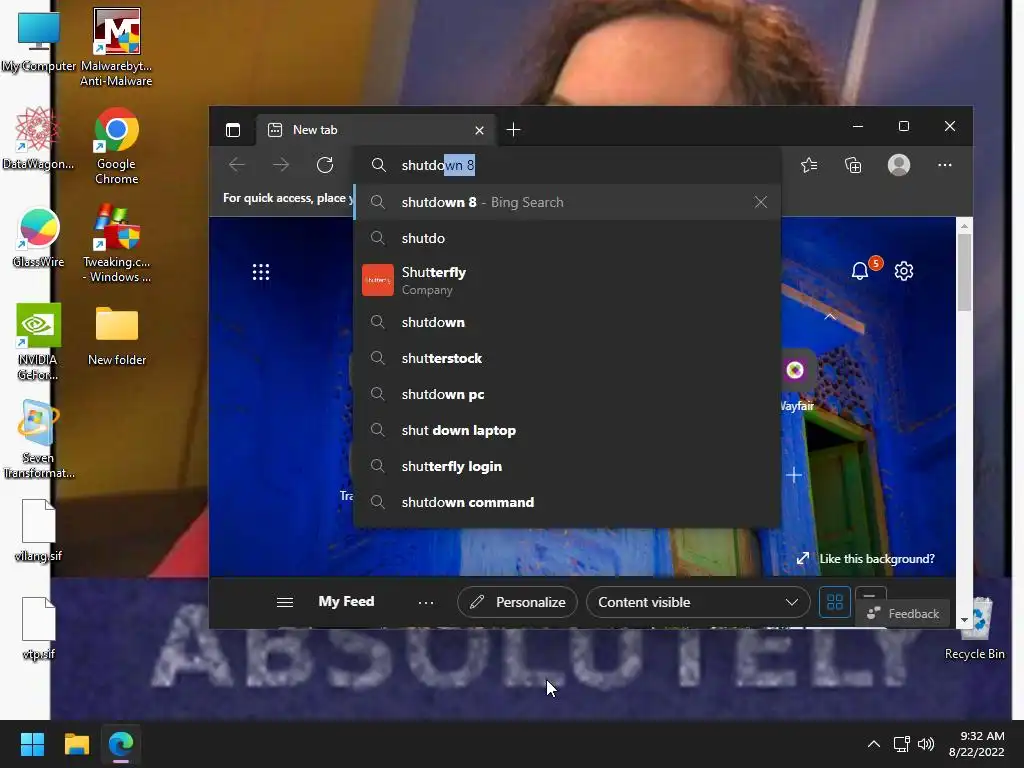Open a new tab with the plus icon

[x=513, y=130]
